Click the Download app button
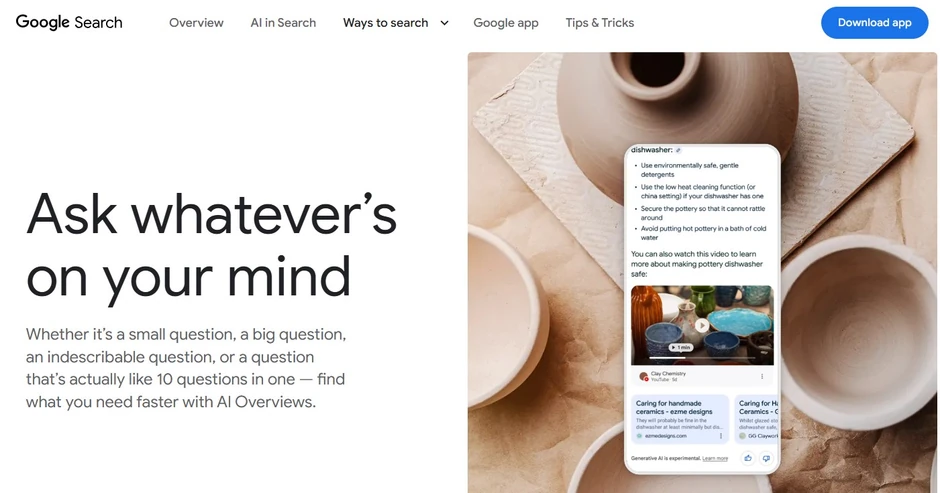Screen dimensions: 940x493 874,23
